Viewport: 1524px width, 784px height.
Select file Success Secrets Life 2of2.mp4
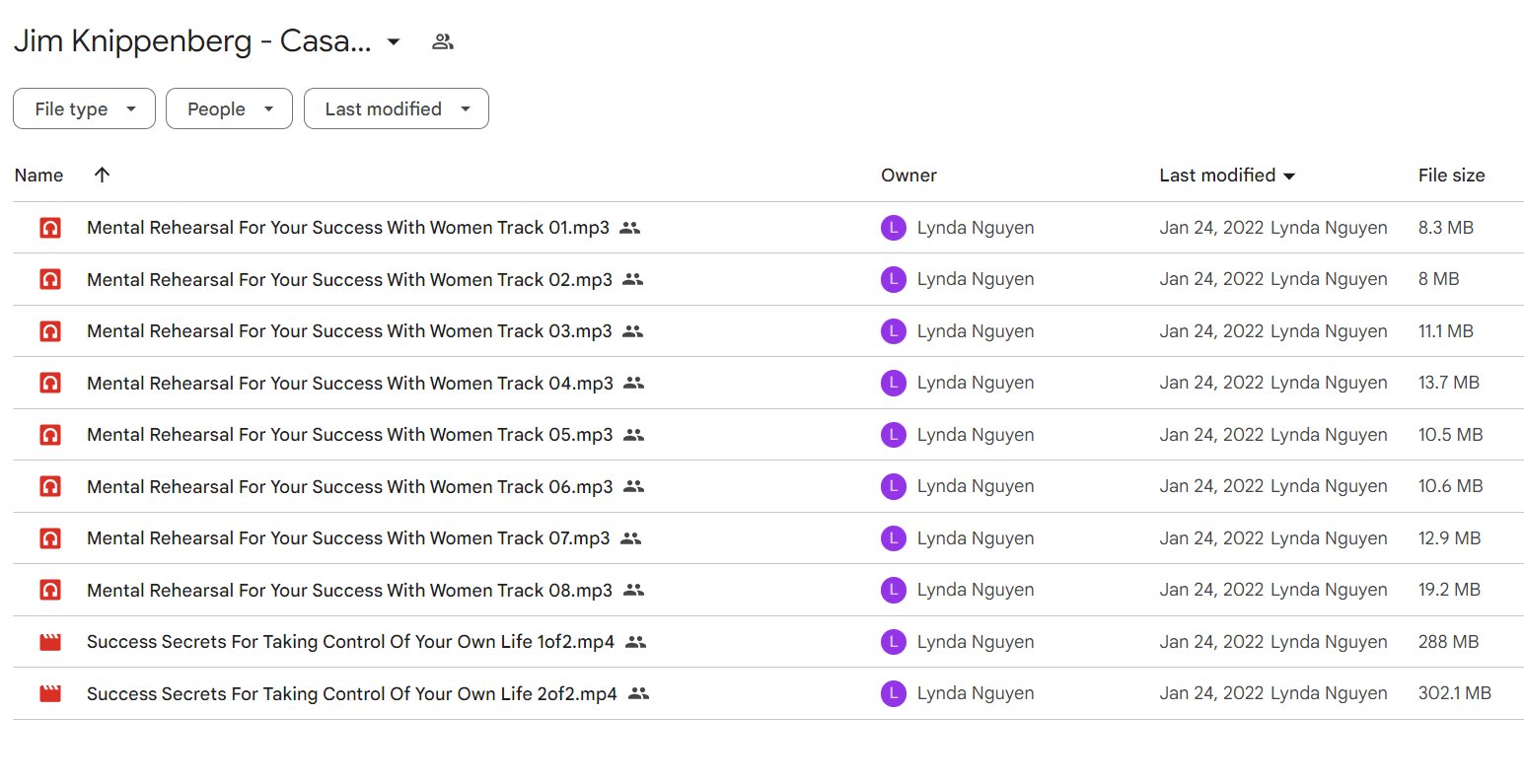pyautogui.click(x=352, y=693)
